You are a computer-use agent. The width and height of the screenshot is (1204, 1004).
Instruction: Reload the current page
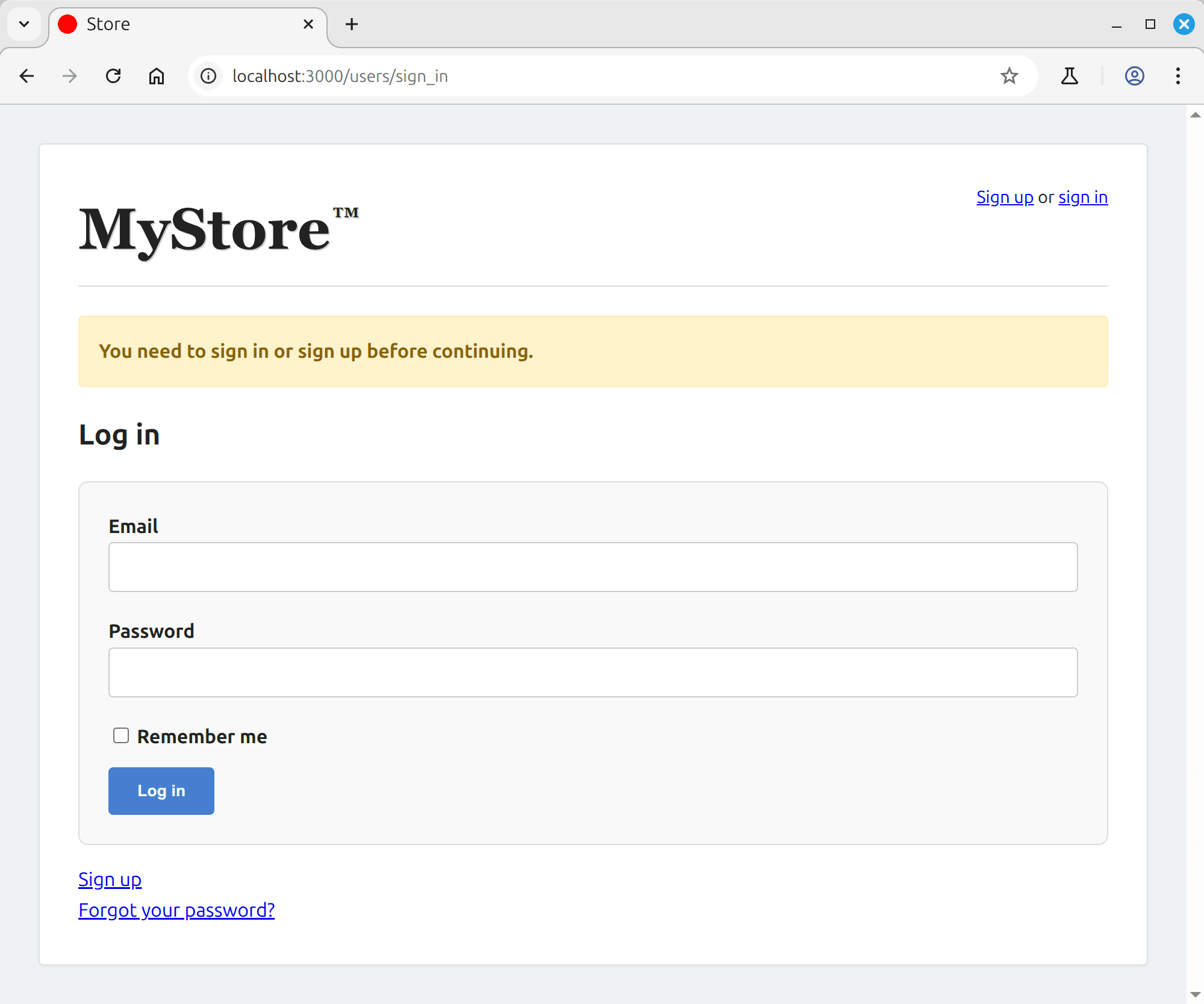coord(113,76)
